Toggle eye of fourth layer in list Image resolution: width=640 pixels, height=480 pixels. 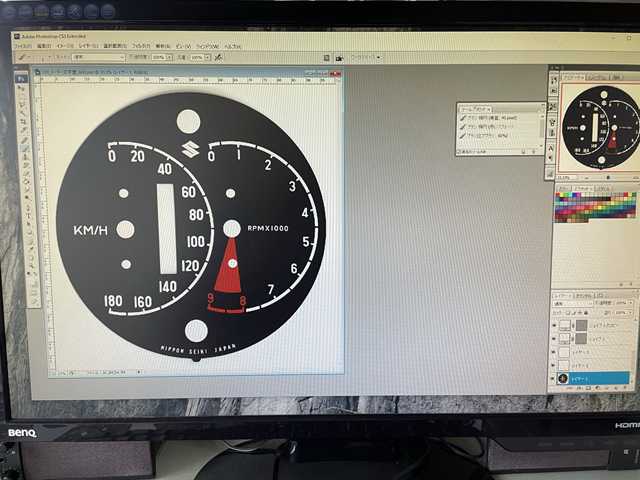coord(553,365)
